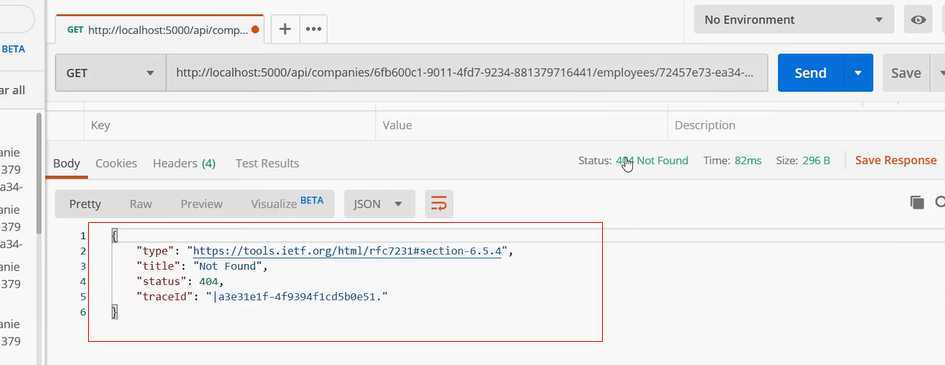Select the Raw view mode
Image resolution: width=945 pixels, height=365 pixels.
click(x=140, y=204)
